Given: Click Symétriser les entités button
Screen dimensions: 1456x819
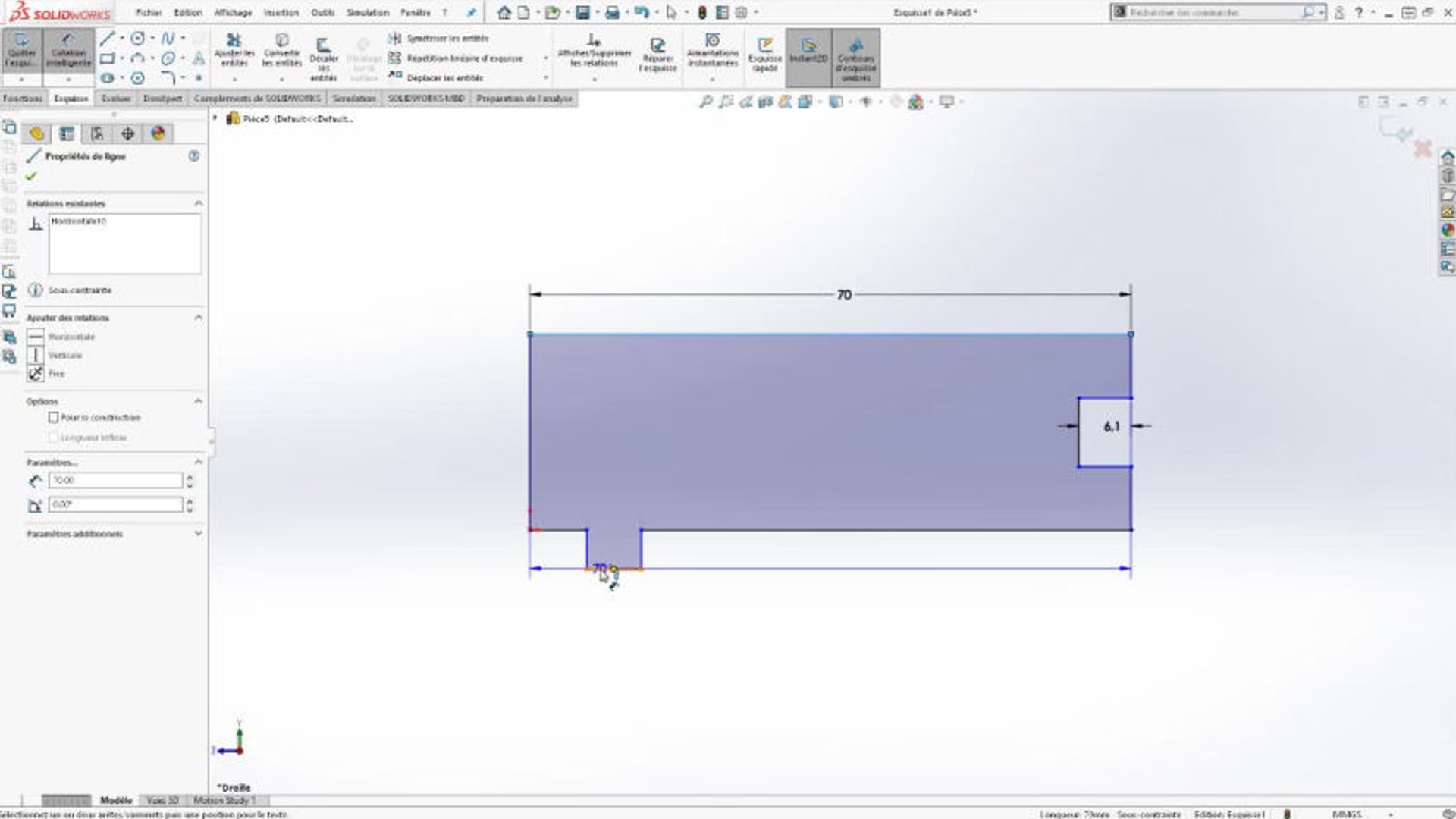Looking at the screenshot, I should pos(439,38).
